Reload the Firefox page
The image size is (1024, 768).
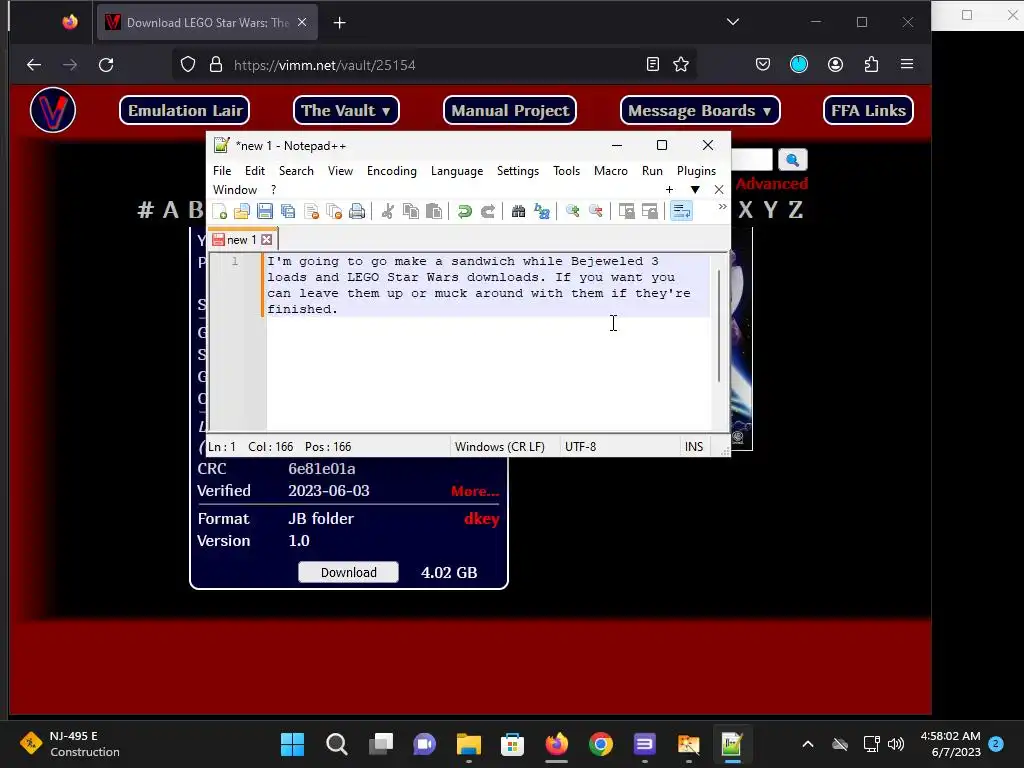pyautogui.click(x=106, y=65)
